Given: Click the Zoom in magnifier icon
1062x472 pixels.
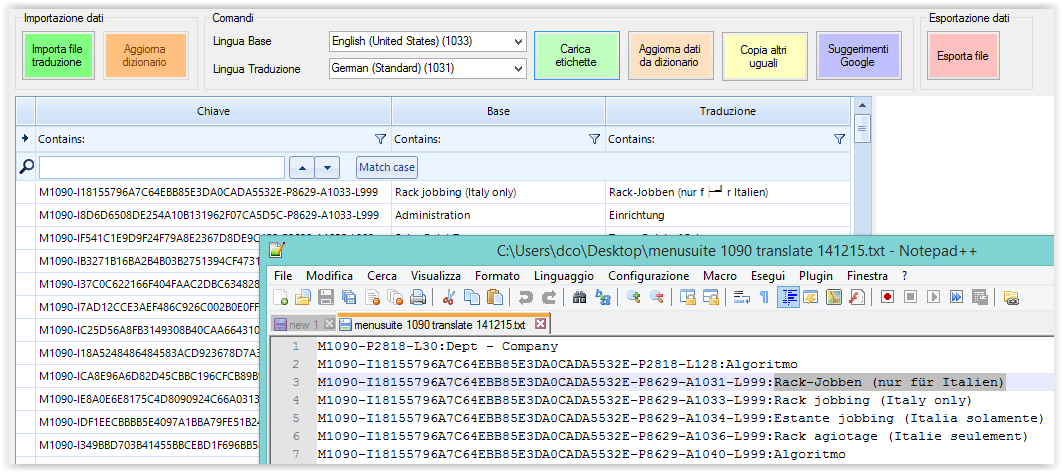Looking at the screenshot, I should click(x=633, y=297).
